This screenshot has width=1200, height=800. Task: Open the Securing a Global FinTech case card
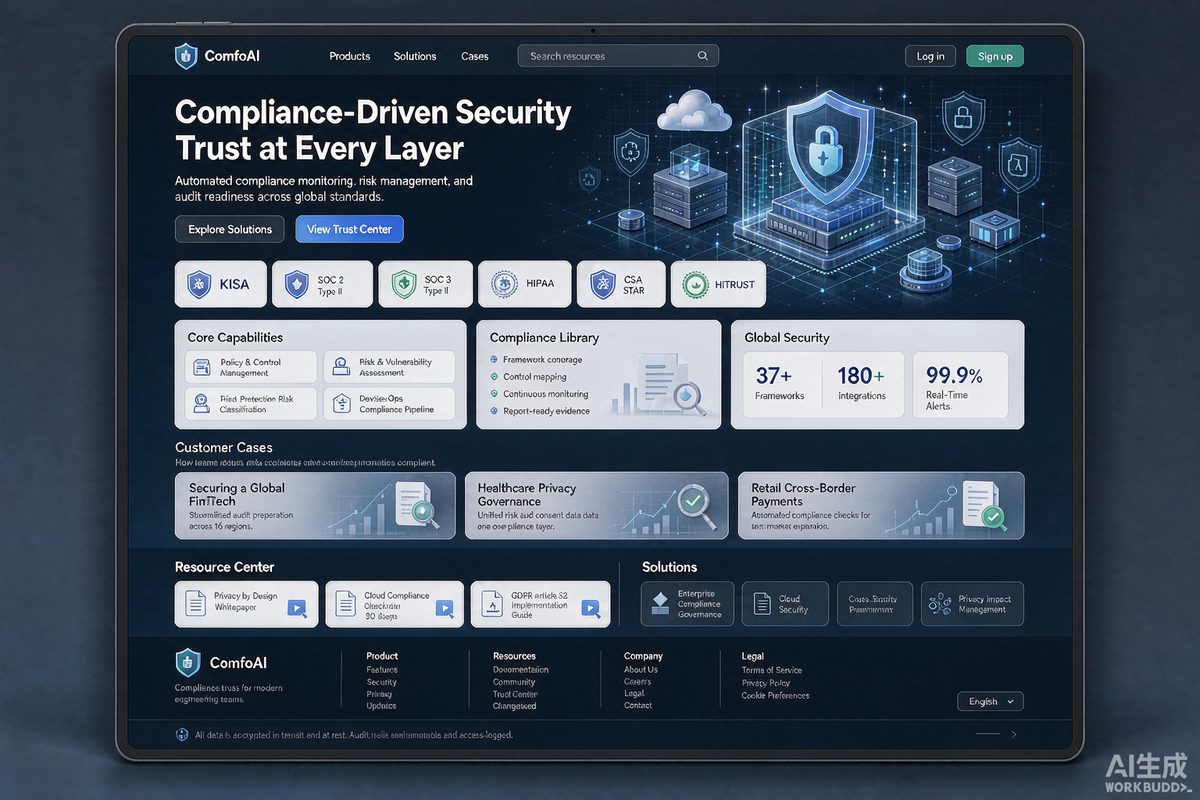coord(315,506)
